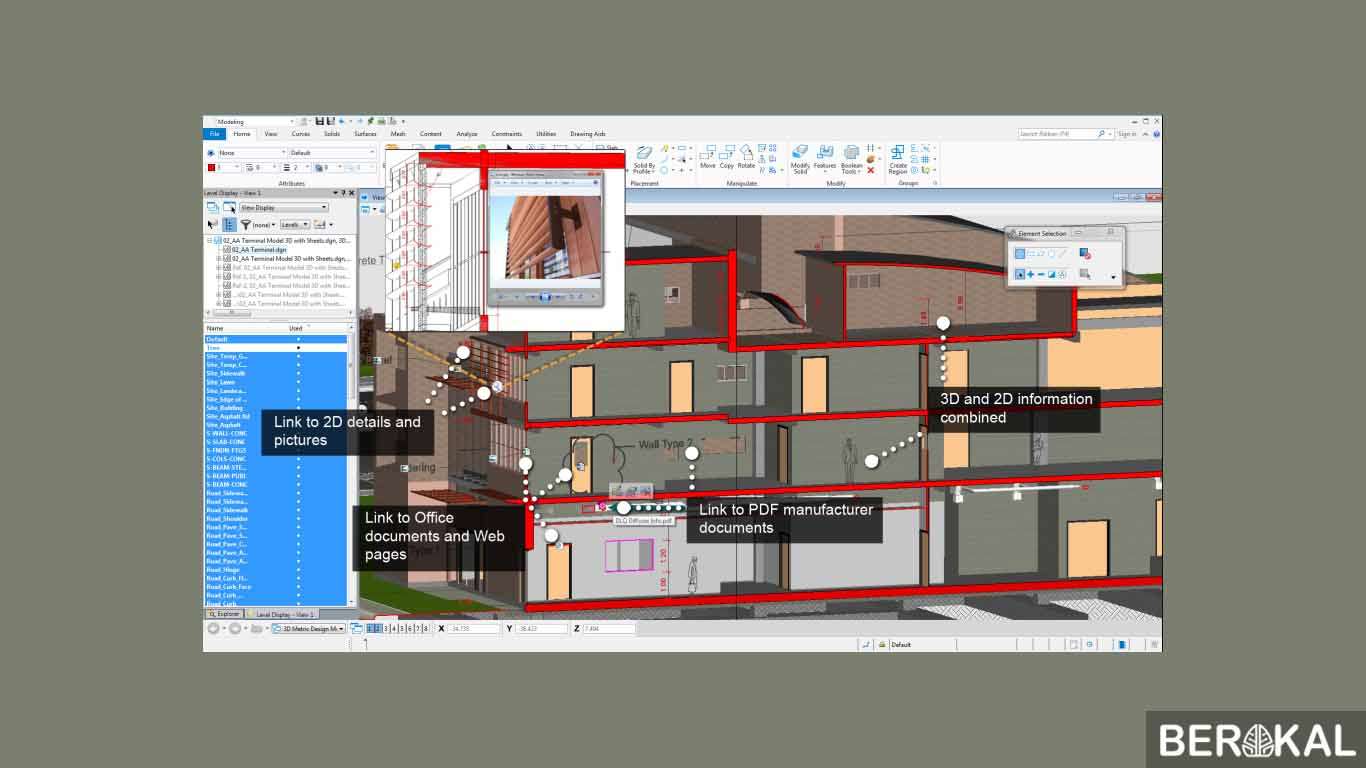This screenshot has height=768, width=1366.
Task: Click the view groups icon beside view numbers
Action: 357,628
